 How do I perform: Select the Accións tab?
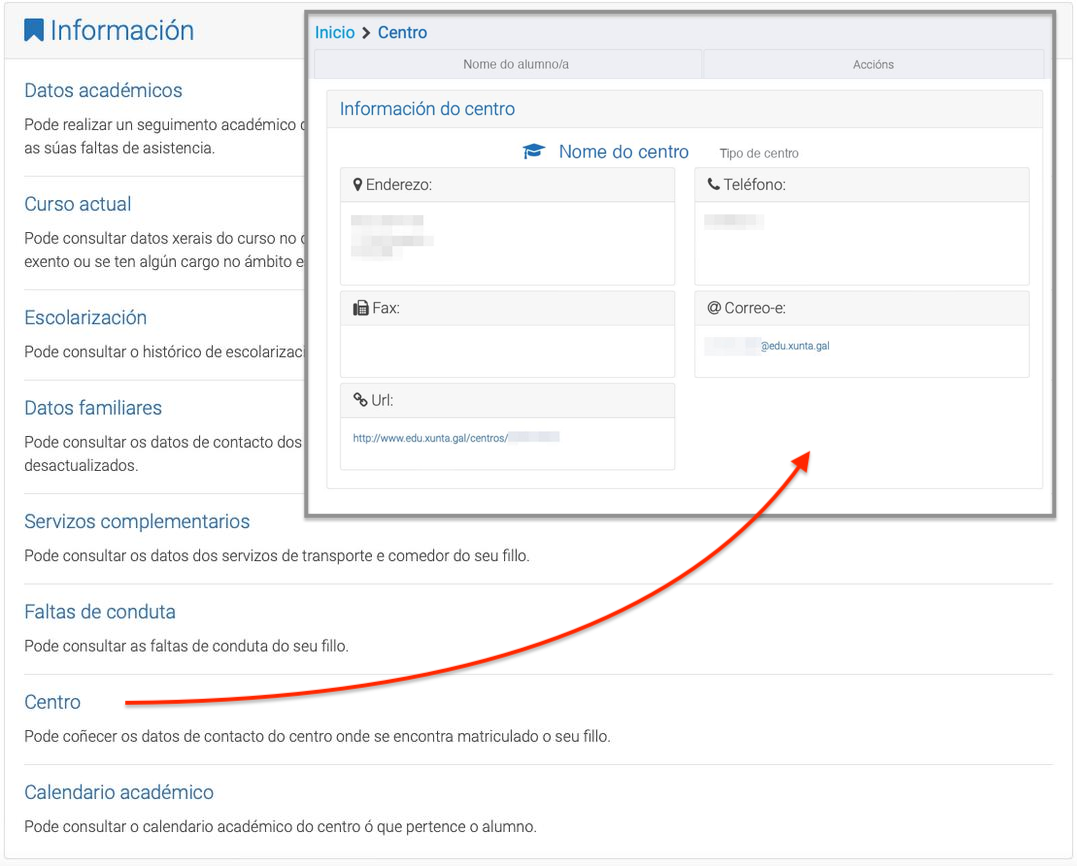pyautogui.click(x=873, y=64)
